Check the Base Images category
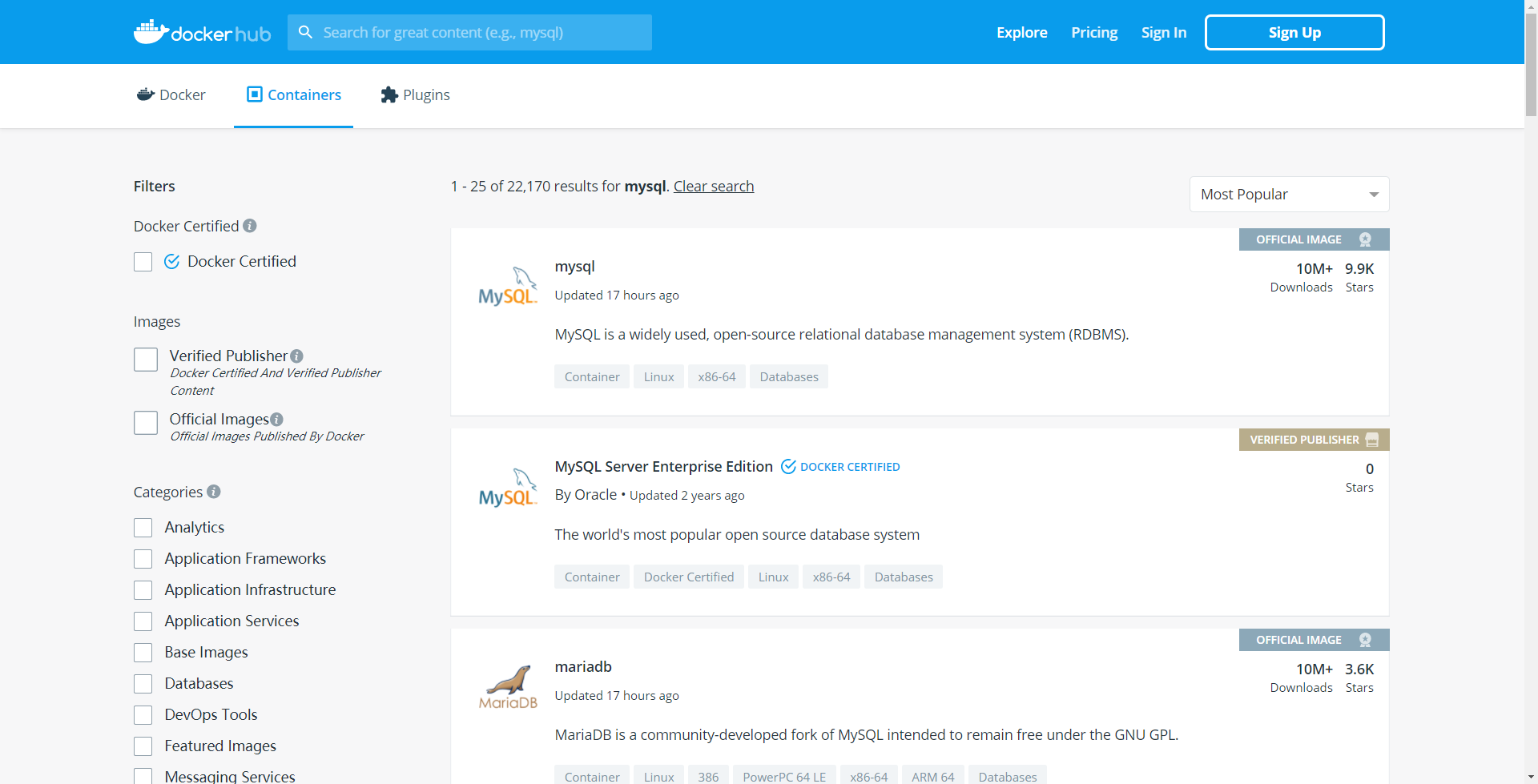 [143, 653]
